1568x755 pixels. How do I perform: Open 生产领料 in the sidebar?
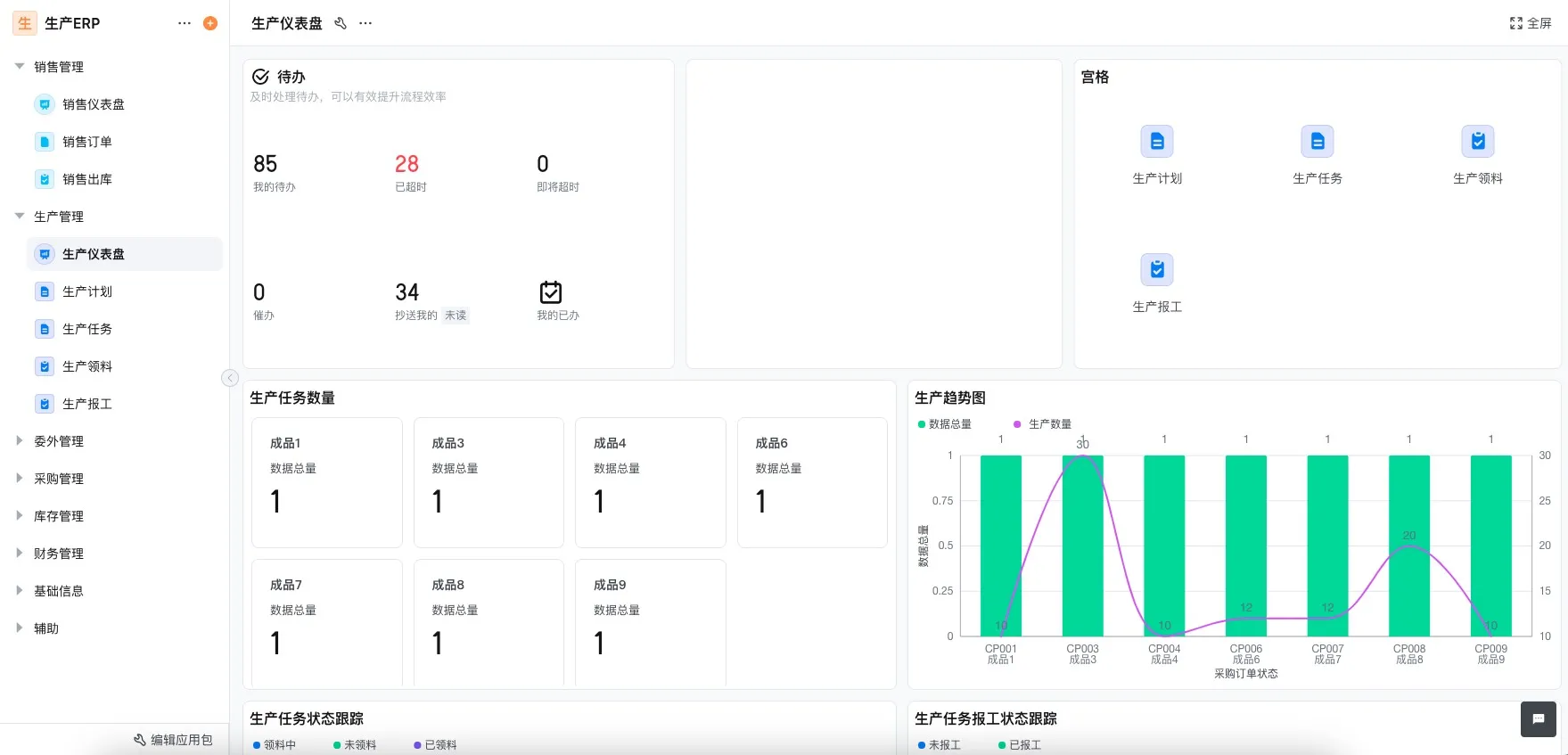125,366
